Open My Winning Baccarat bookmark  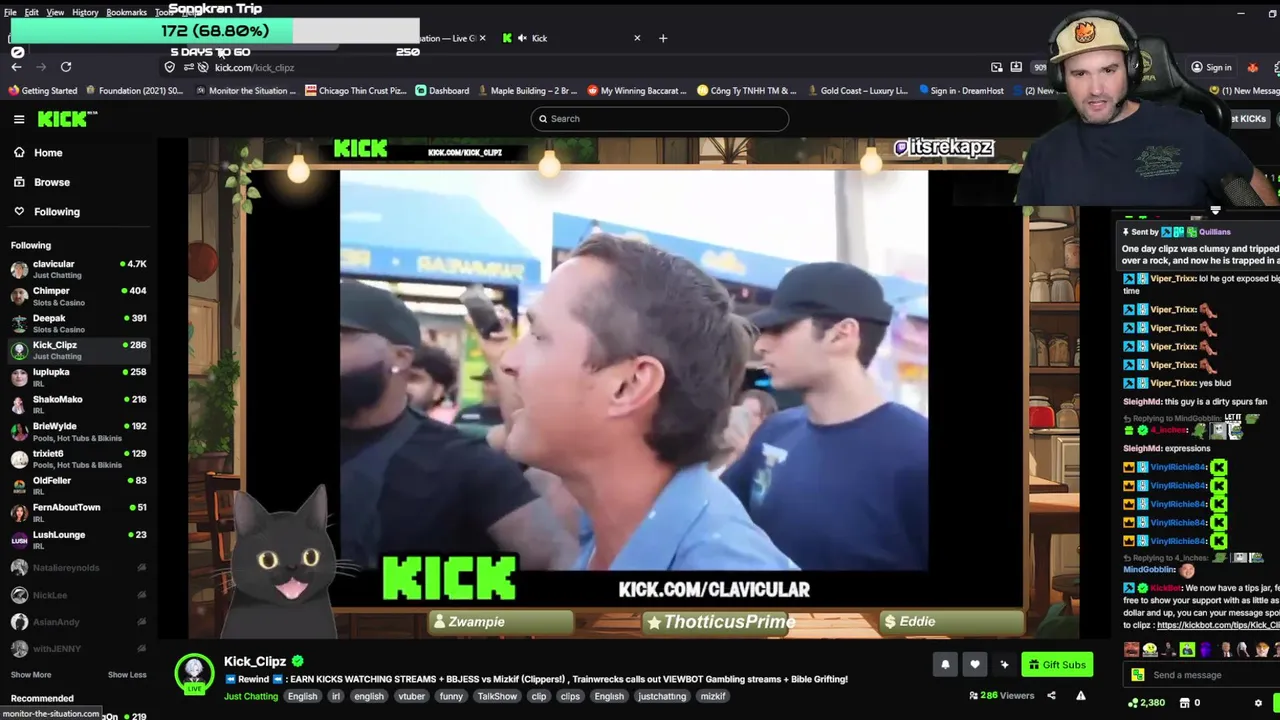pyautogui.click(x=636, y=90)
